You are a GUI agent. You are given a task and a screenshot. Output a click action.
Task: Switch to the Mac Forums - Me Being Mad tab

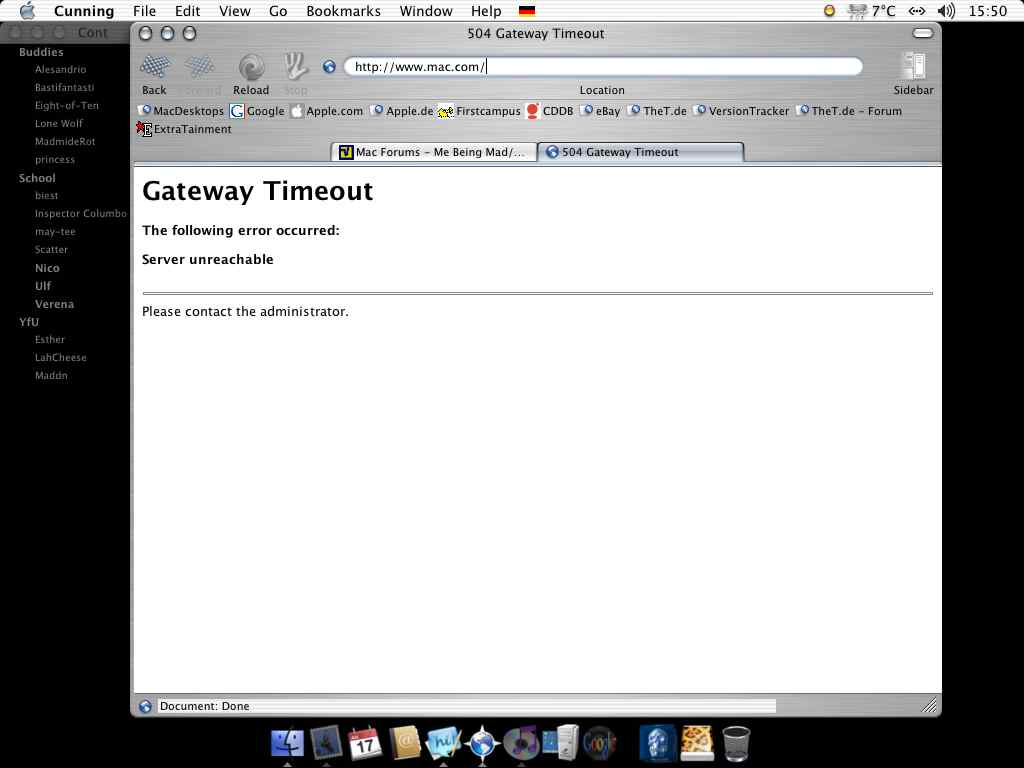click(434, 152)
